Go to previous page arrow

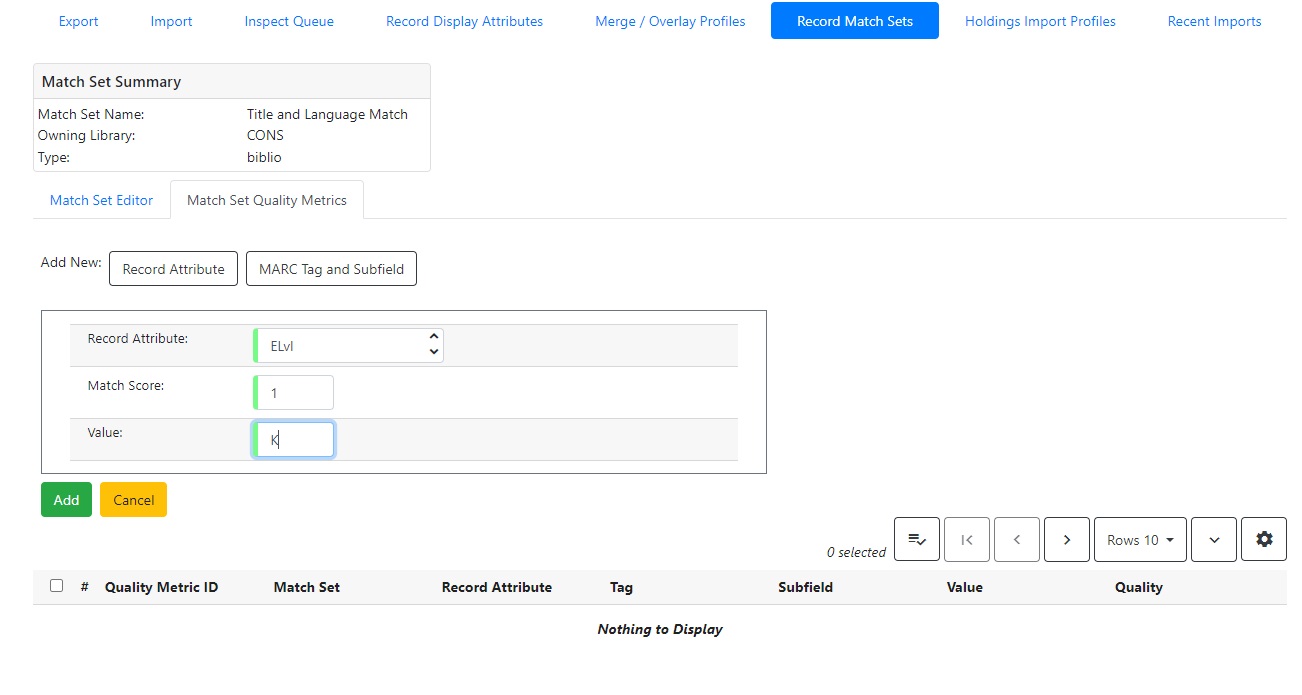(1016, 539)
